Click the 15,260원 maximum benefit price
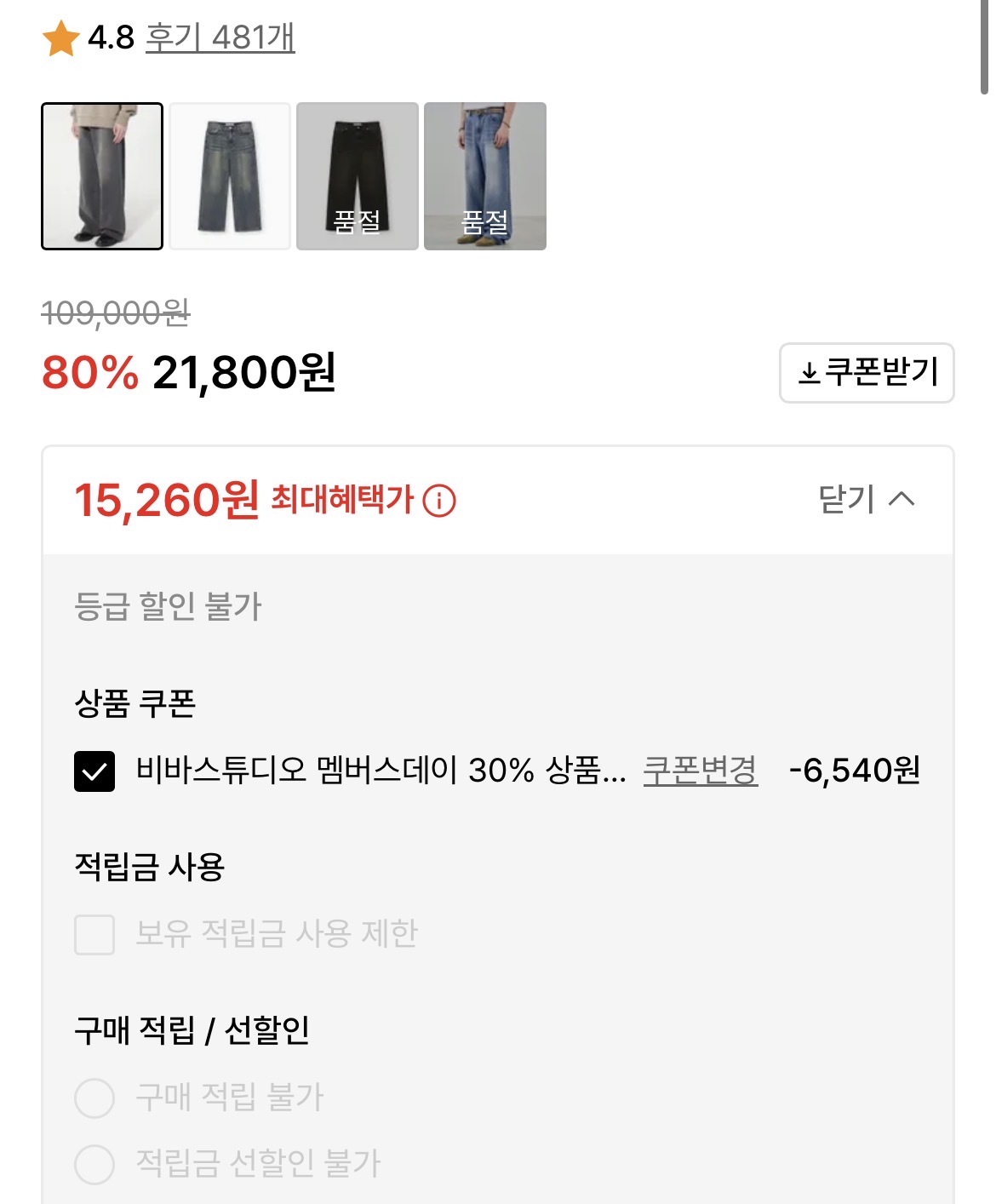Viewport: 996px width, 1204px height. click(x=167, y=500)
